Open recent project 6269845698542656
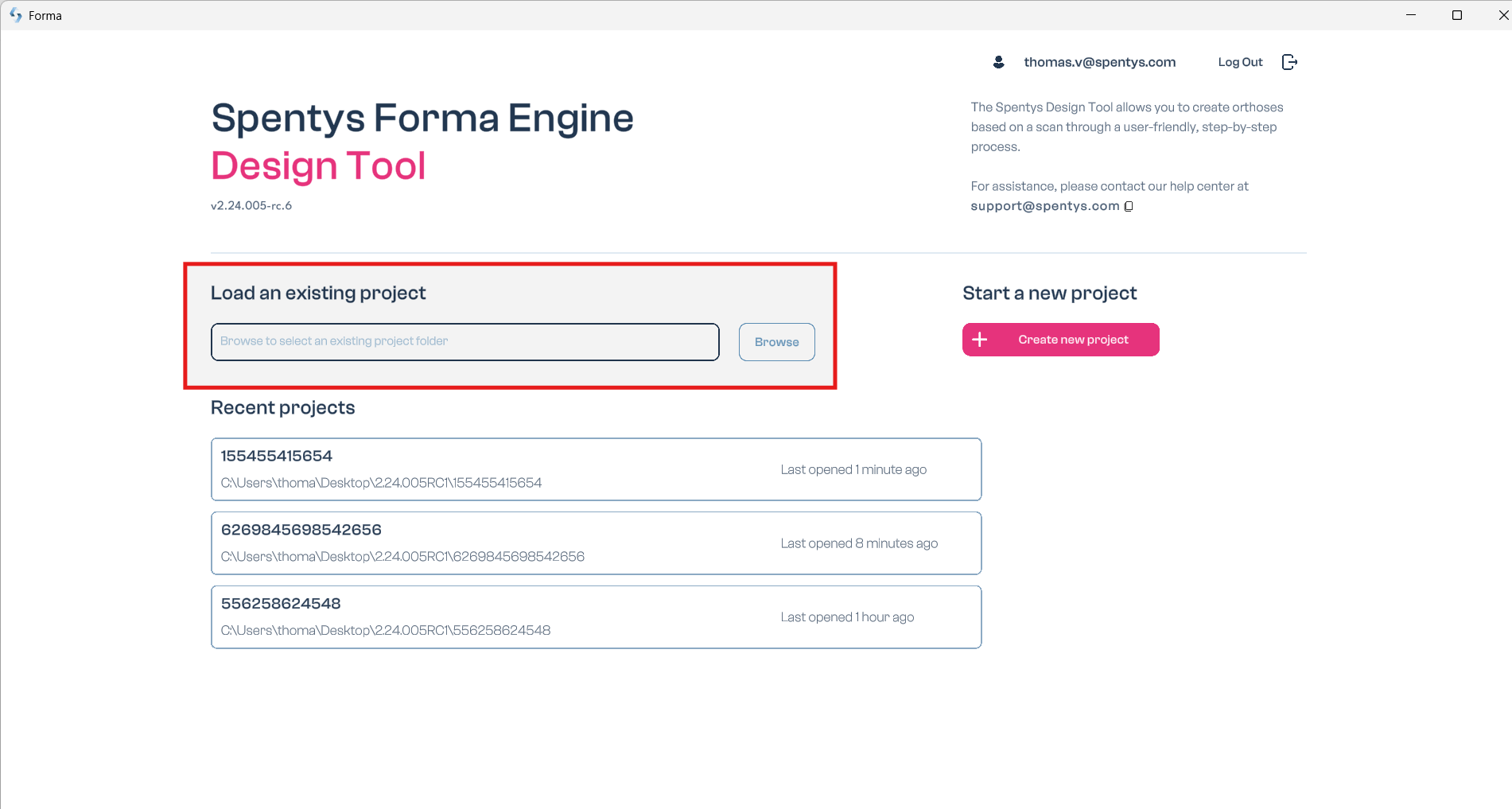Screen dimensions: 1512x809 click(x=597, y=543)
